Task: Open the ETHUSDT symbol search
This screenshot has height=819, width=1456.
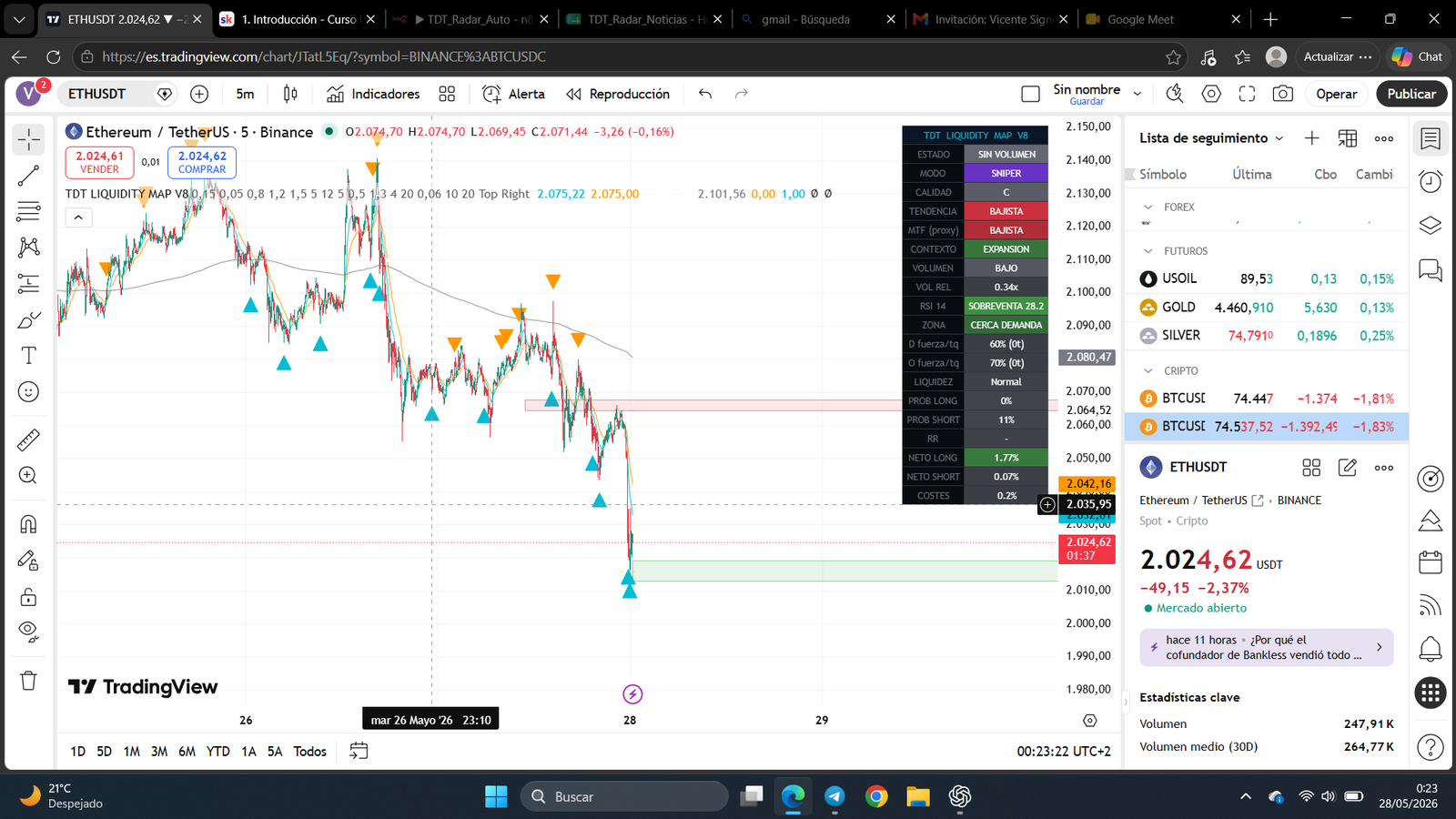Action: [96, 94]
